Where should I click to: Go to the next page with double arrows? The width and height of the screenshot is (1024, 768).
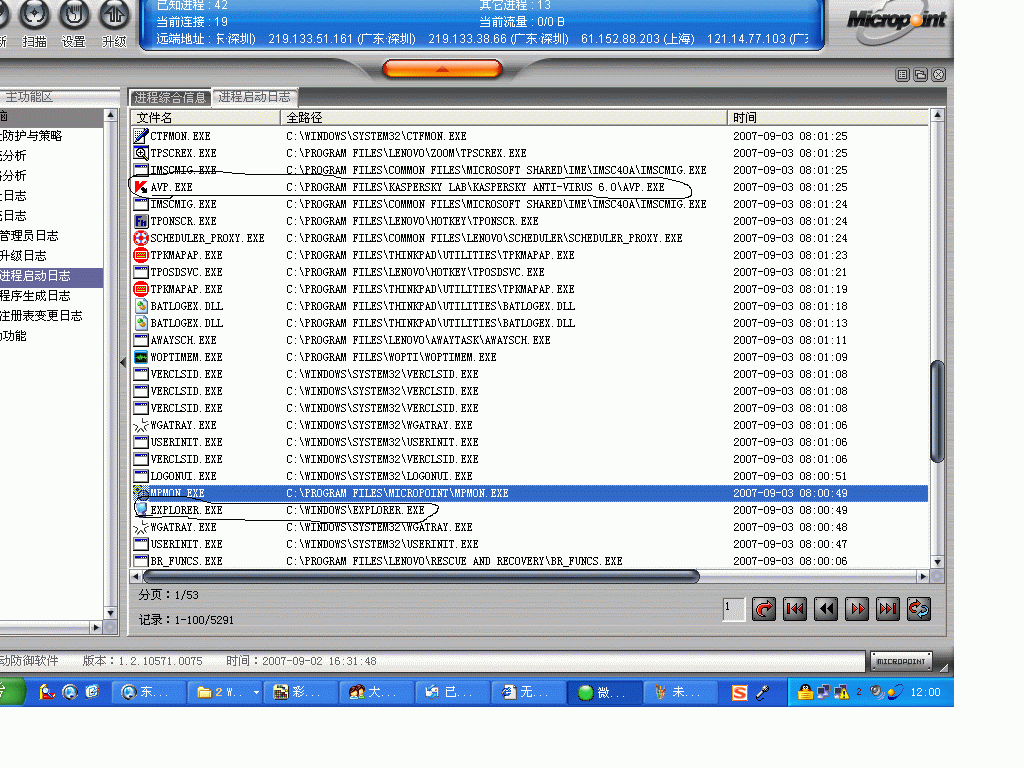tap(856, 608)
